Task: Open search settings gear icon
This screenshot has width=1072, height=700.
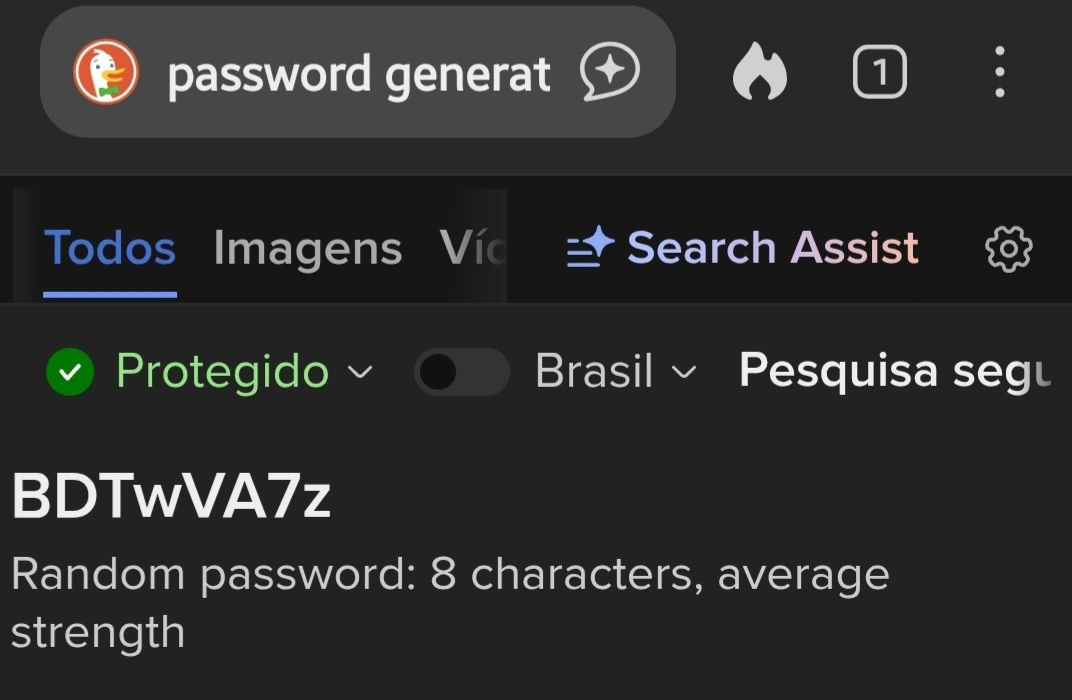Action: 1008,248
